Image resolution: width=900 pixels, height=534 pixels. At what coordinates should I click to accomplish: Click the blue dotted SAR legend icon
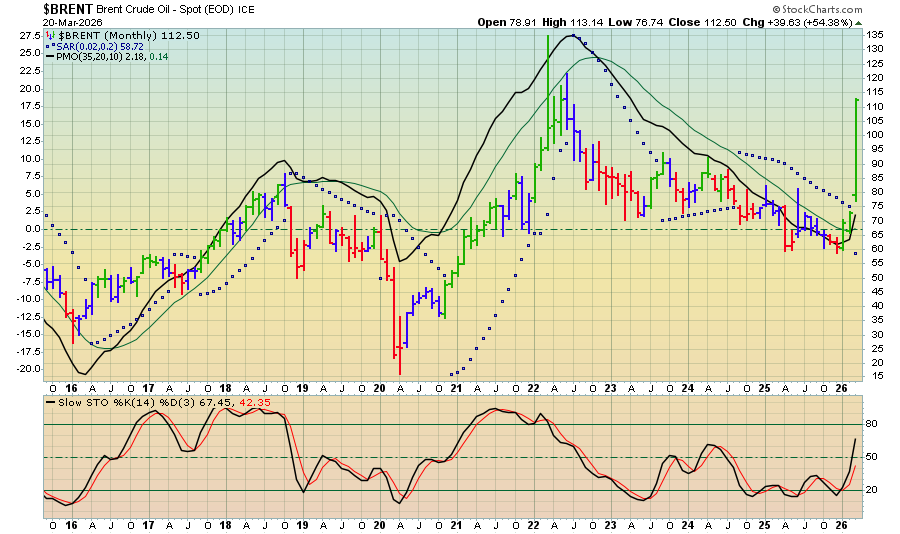coord(52,46)
